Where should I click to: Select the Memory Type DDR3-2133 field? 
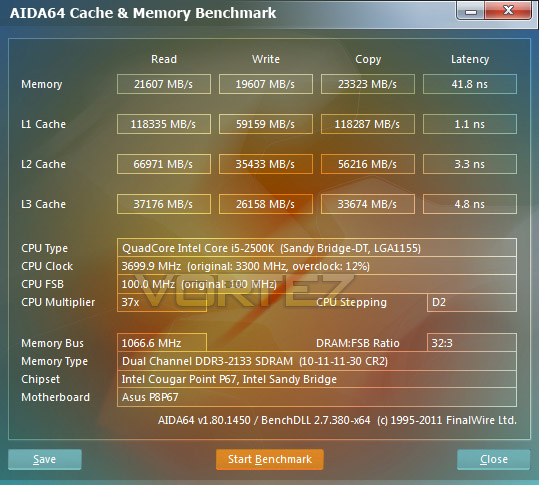point(317,361)
